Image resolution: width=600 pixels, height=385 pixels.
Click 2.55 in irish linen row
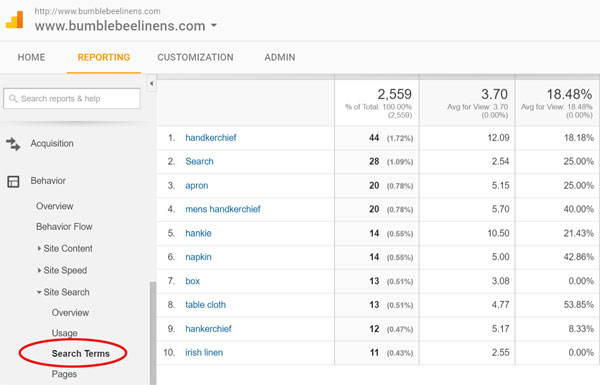(x=501, y=353)
